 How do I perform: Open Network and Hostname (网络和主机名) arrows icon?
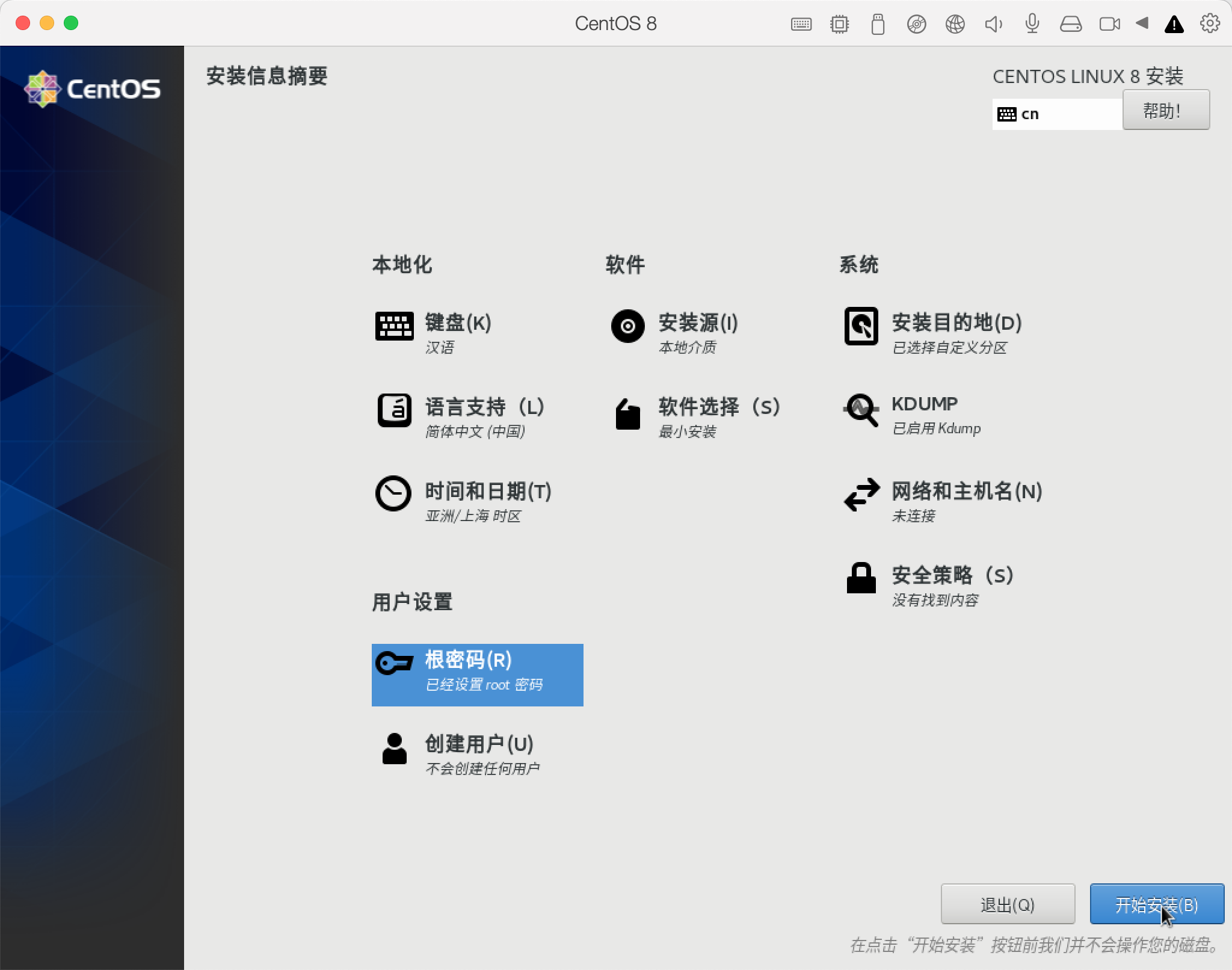coord(861,495)
